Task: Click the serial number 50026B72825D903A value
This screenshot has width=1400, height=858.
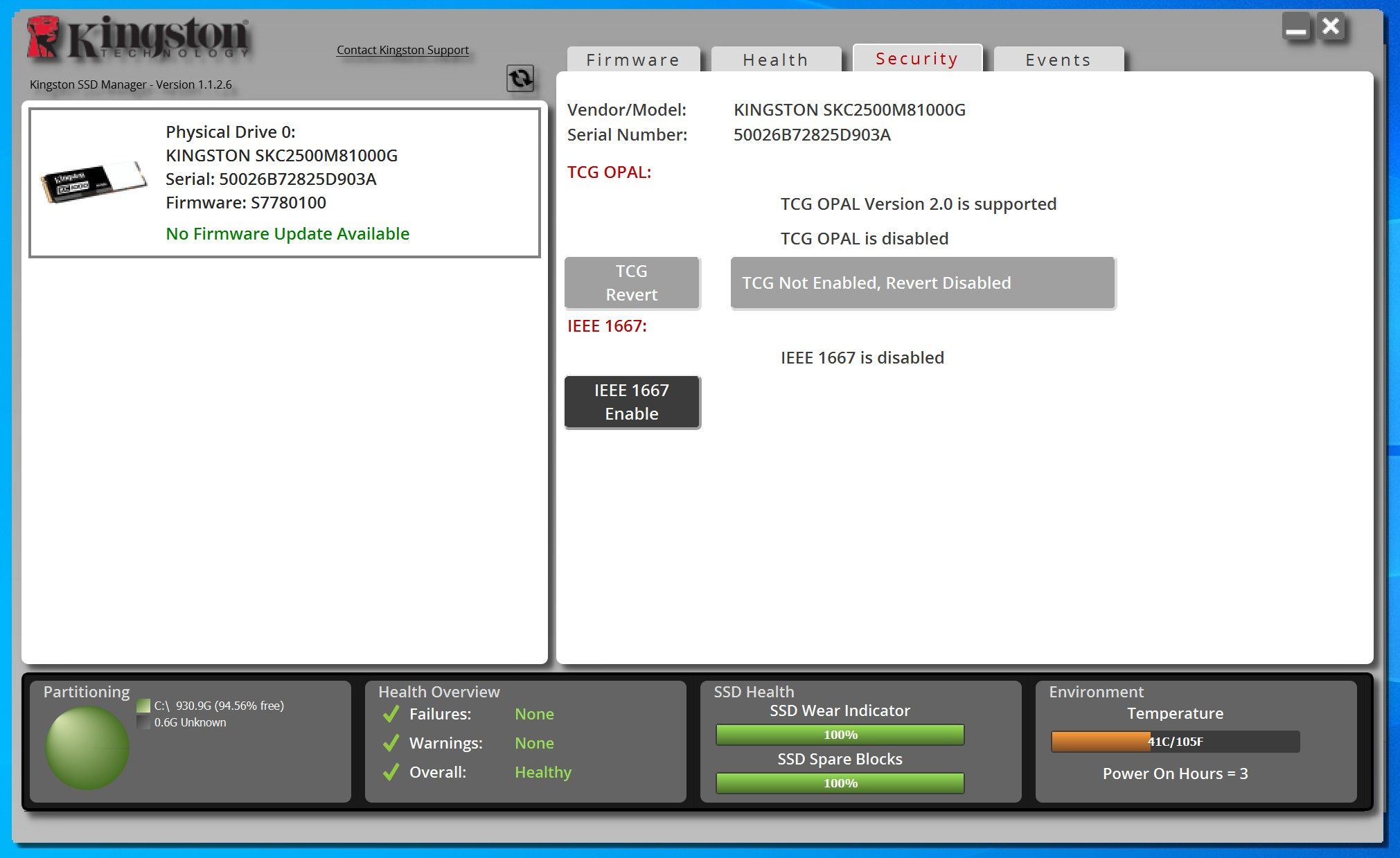Action: click(812, 135)
